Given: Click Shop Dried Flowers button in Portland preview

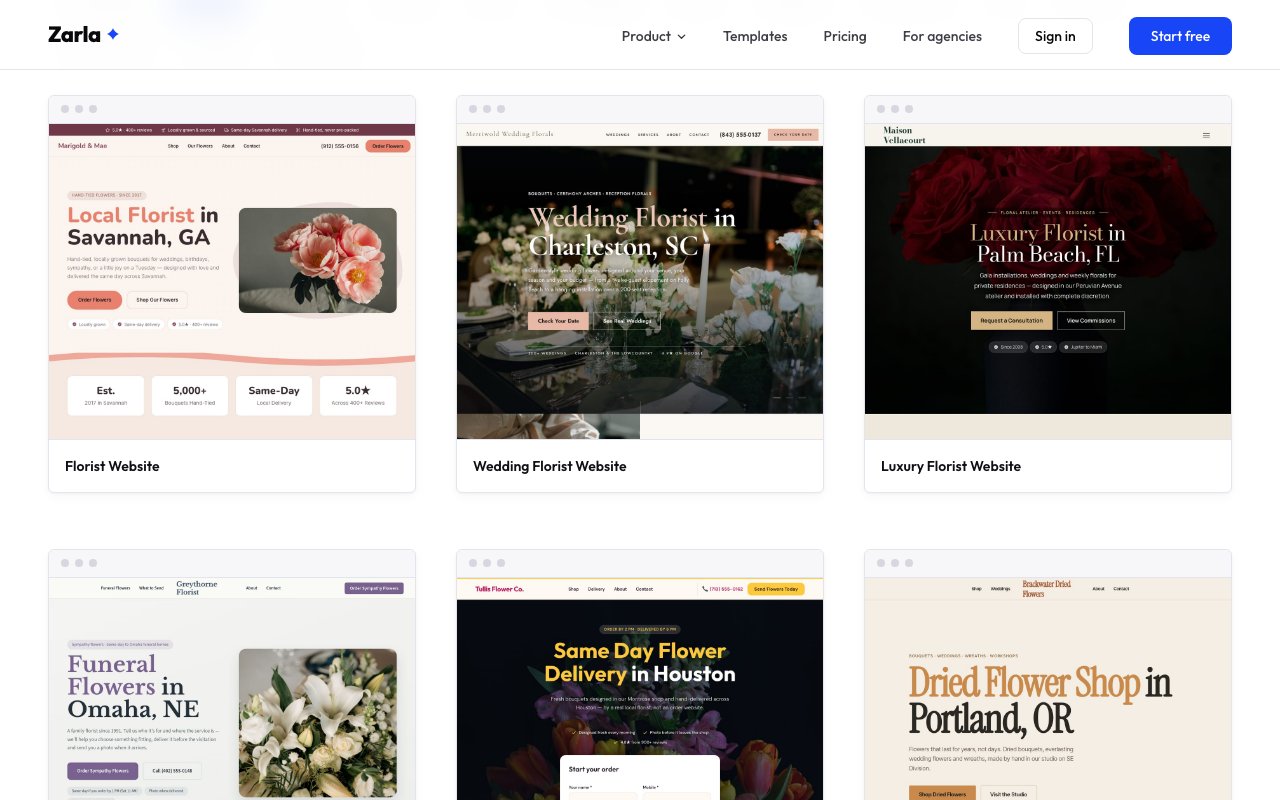Looking at the screenshot, I should pos(942,794).
